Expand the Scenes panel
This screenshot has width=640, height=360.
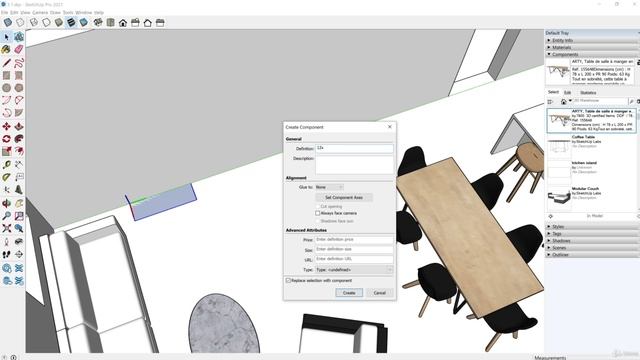[x=592, y=248]
